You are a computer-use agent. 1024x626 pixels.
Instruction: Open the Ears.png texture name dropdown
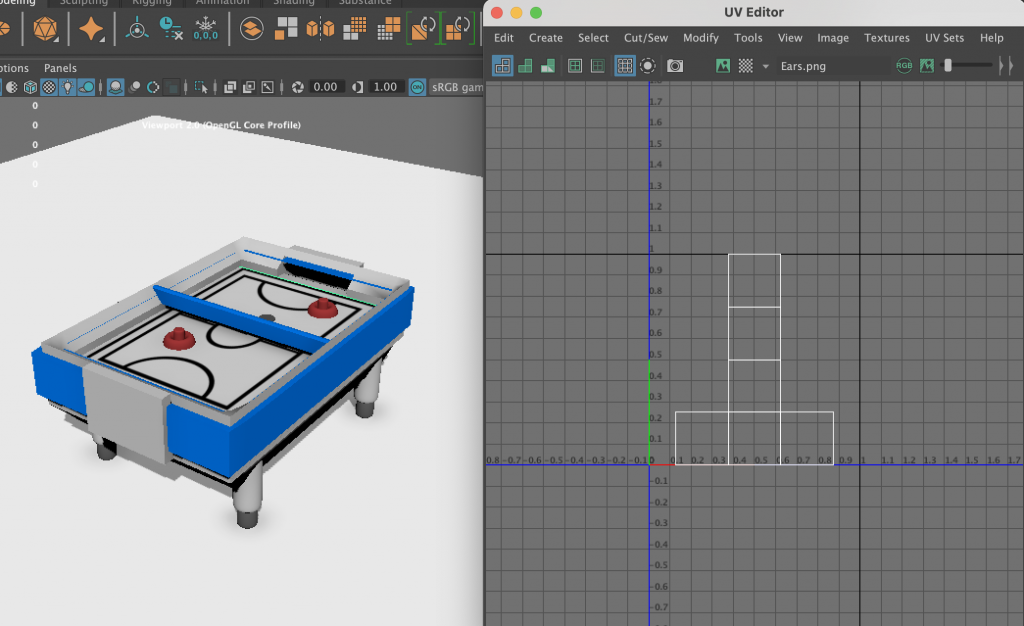tap(802, 66)
